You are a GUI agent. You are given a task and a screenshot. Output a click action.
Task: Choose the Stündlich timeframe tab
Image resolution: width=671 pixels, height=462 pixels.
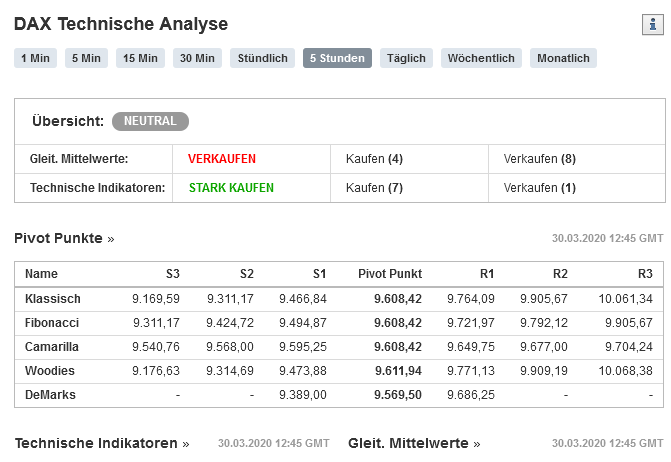pyautogui.click(x=262, y=58)
